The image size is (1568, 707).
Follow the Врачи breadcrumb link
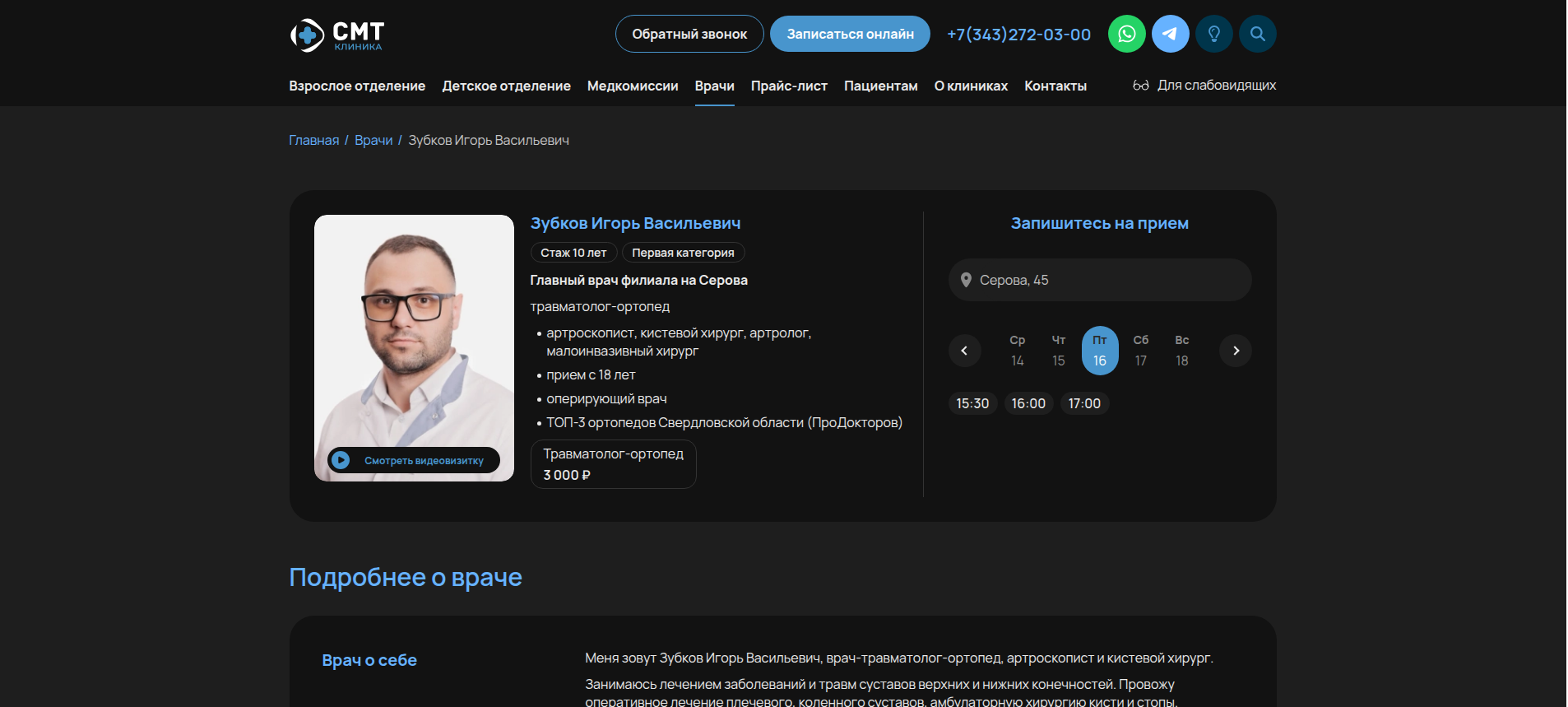coord(373,141)
